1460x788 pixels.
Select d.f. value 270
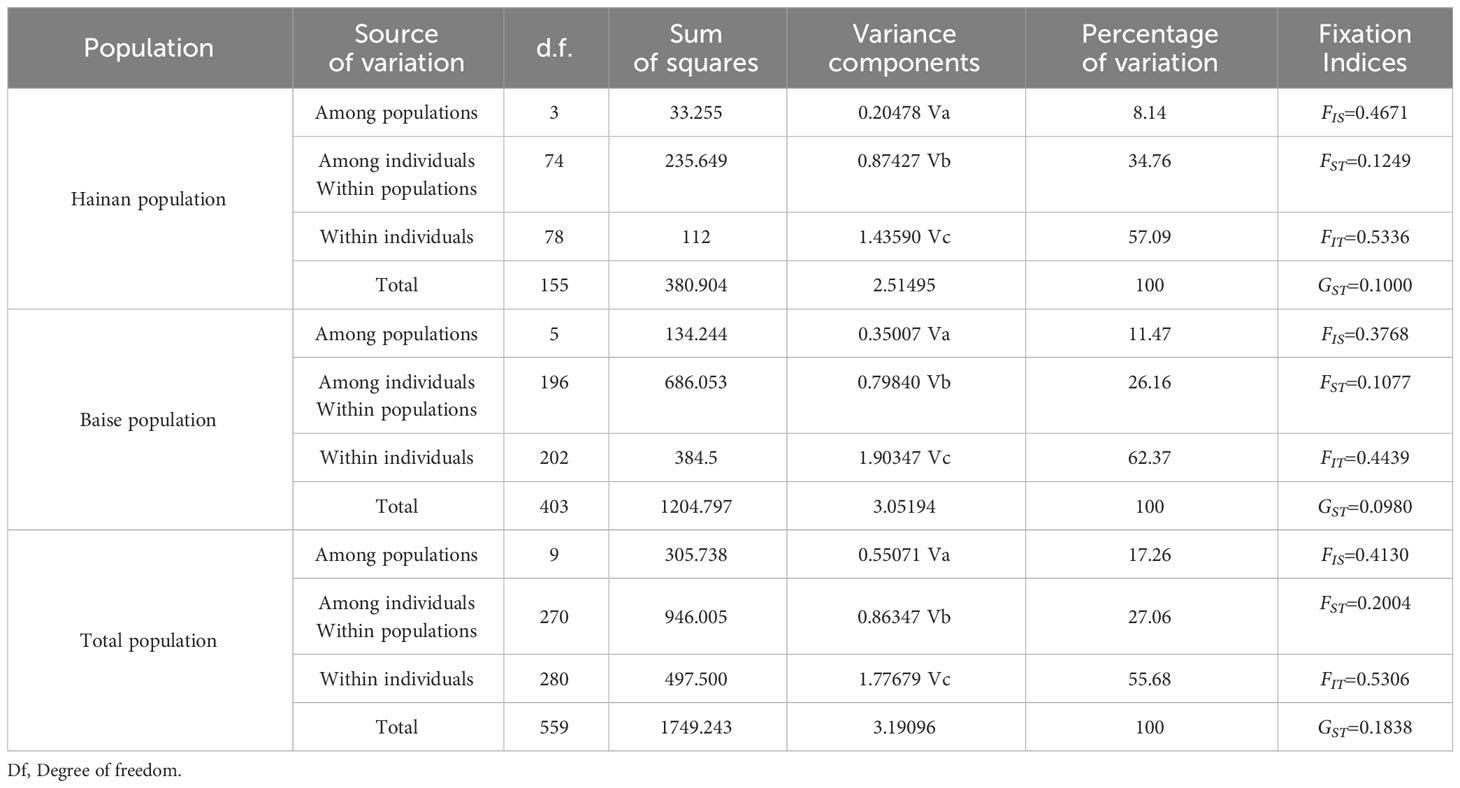[x=555, y=617]
